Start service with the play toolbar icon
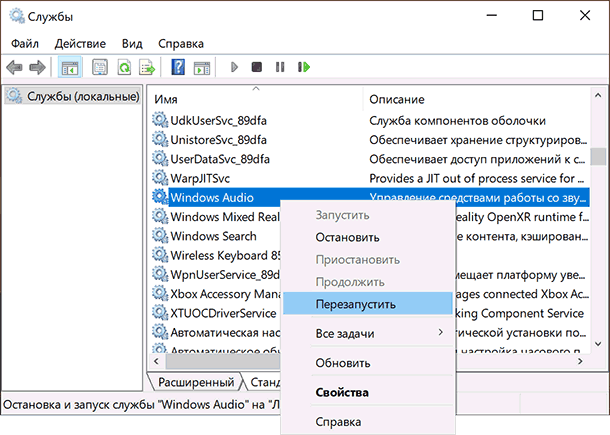Image resolution: width=610 pixels, height=435 pixels. tap(234, 67)
